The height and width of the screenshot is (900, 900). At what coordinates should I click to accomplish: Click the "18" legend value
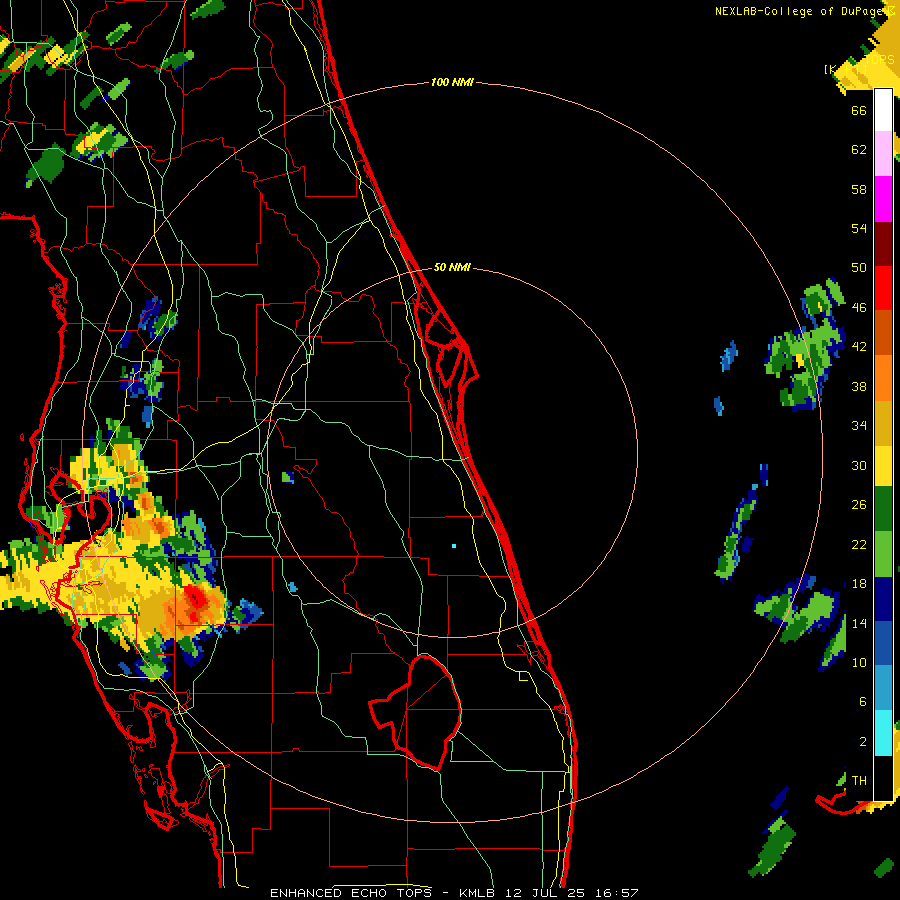coord(859,584)
